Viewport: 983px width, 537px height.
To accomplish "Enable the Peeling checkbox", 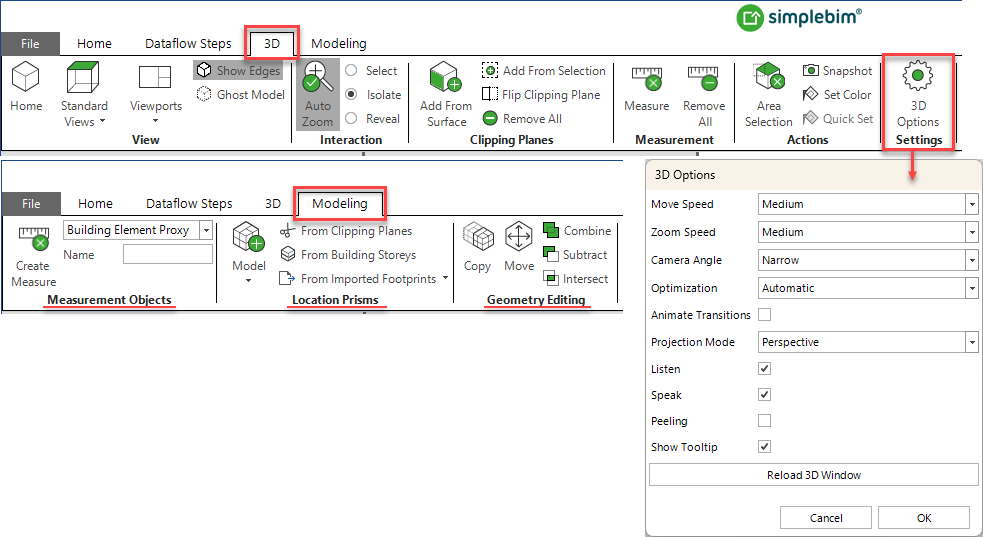I will coord(764,420).
